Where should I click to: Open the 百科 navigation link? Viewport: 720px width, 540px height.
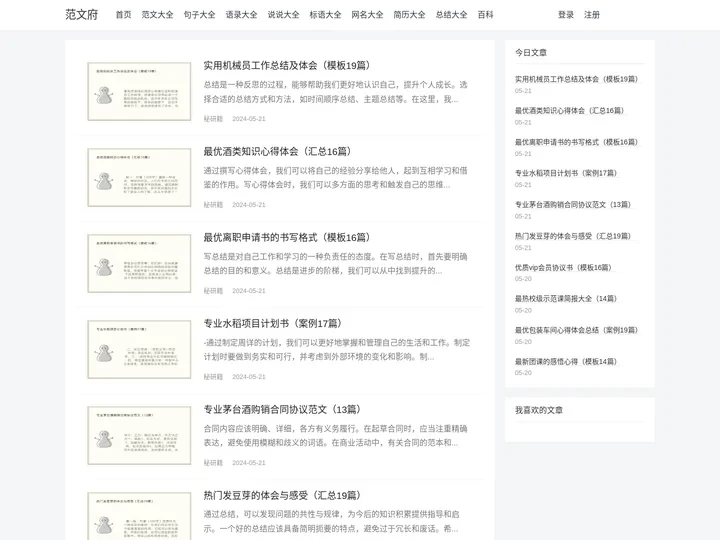pos(485,15)
